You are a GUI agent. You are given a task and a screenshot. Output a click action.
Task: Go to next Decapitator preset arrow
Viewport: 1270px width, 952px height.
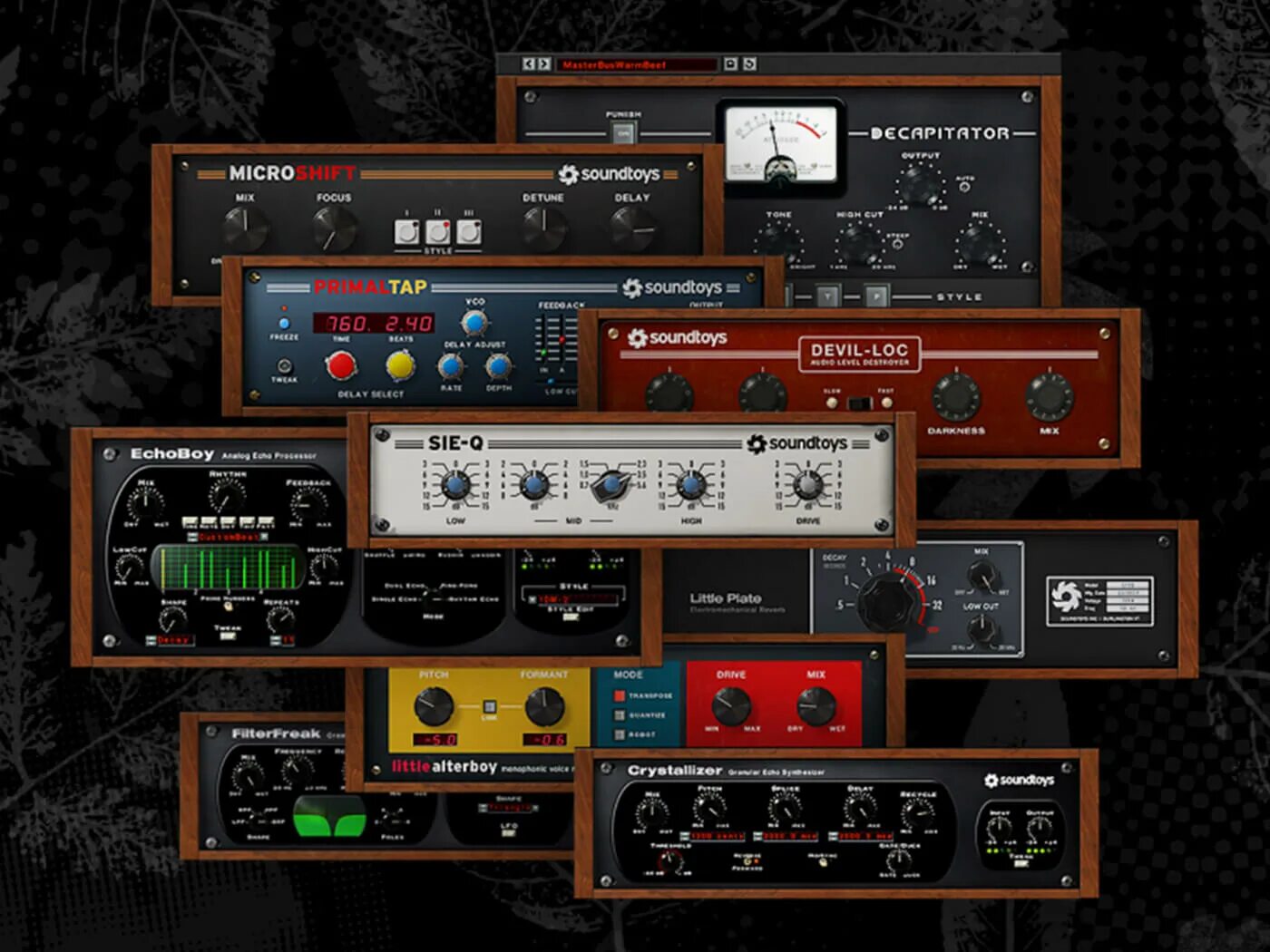[x=543, y=64]
